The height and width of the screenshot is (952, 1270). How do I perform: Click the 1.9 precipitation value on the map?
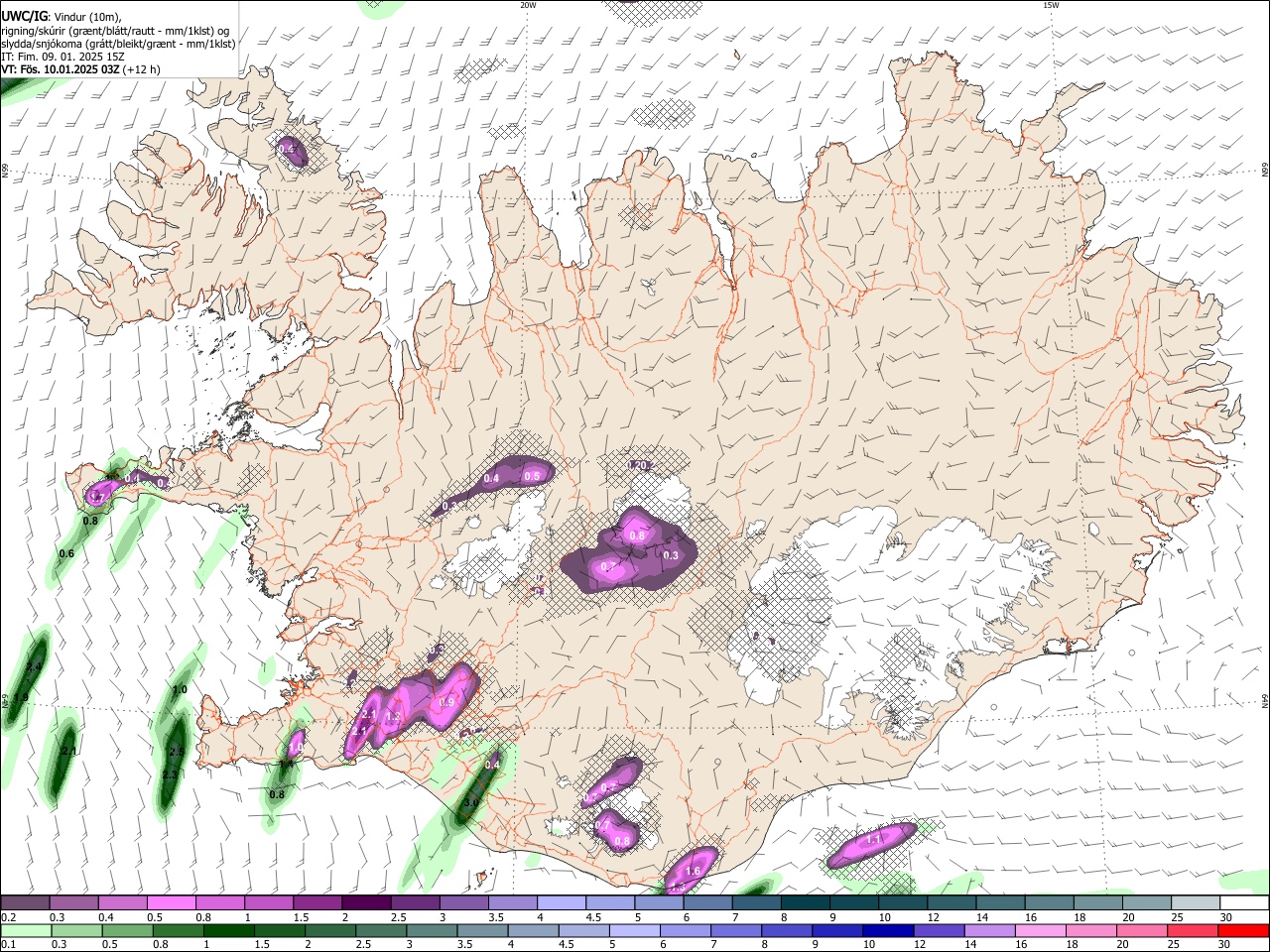pos(21,698)
